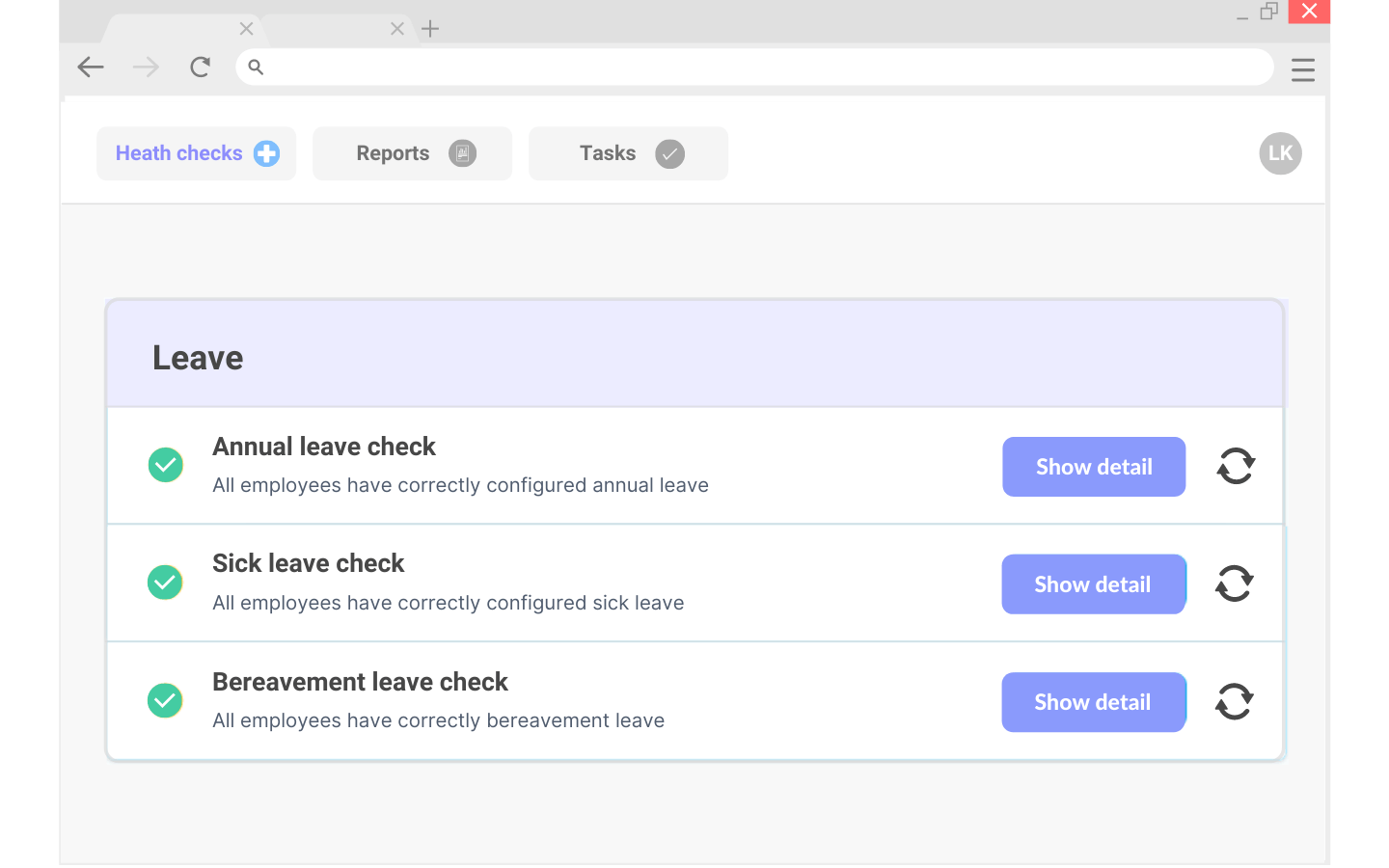Viewport: 1389px width, 868px height.
Task: Click text 'All employees have correctly configured annual leave'
Action: (460, 485)
